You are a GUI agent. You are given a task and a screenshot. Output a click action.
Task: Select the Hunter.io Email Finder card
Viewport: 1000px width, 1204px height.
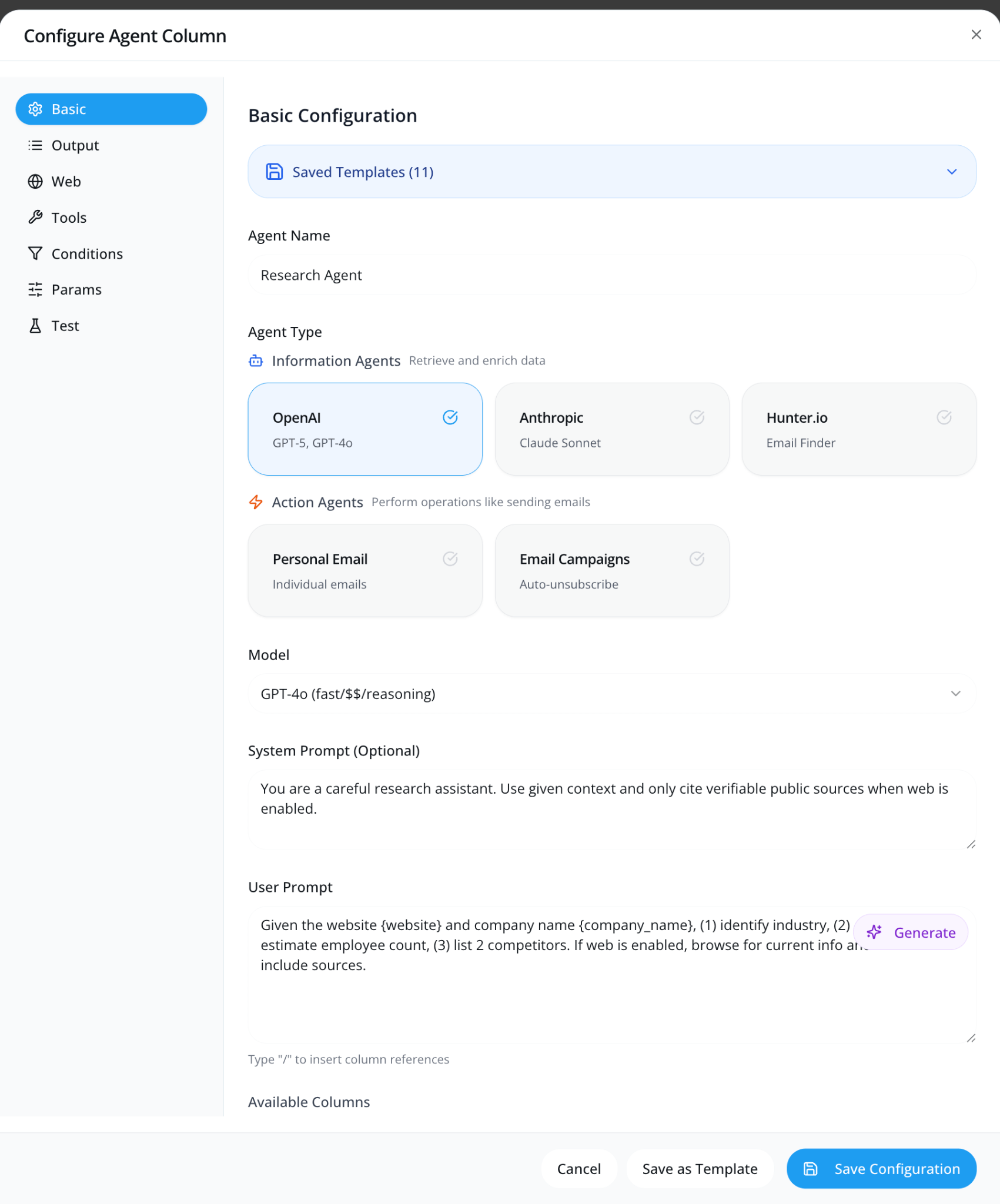[858, 429]
